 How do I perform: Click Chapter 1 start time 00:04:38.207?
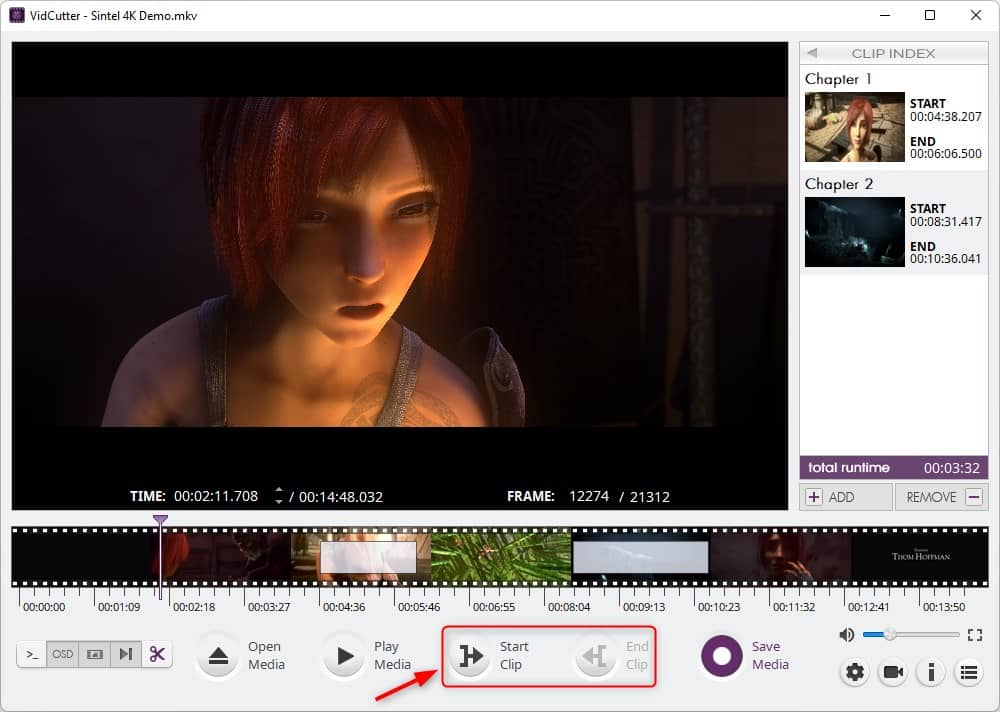pos(946,117)
